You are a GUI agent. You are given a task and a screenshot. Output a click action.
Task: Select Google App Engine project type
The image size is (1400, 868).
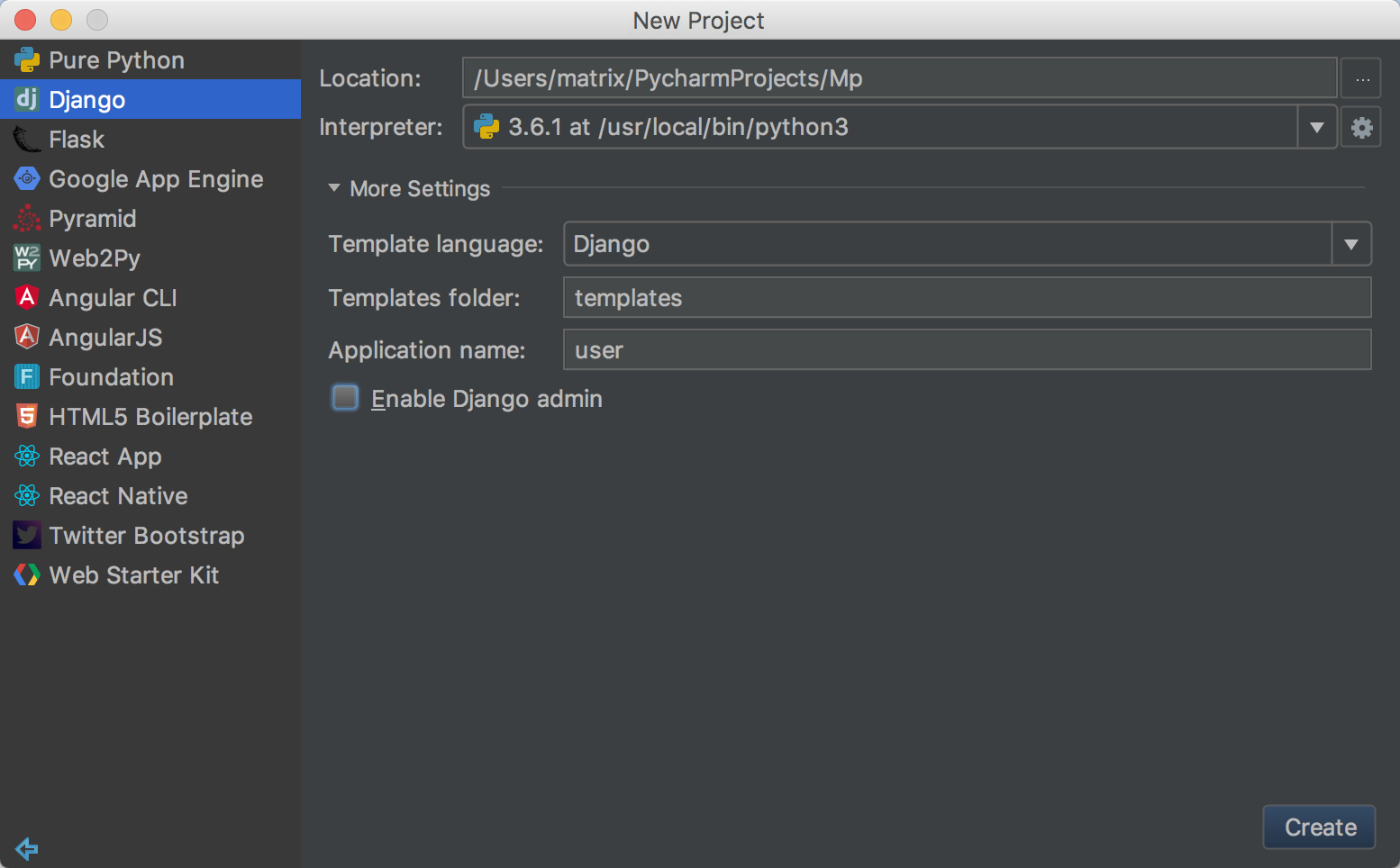click(x=150, y=179)
